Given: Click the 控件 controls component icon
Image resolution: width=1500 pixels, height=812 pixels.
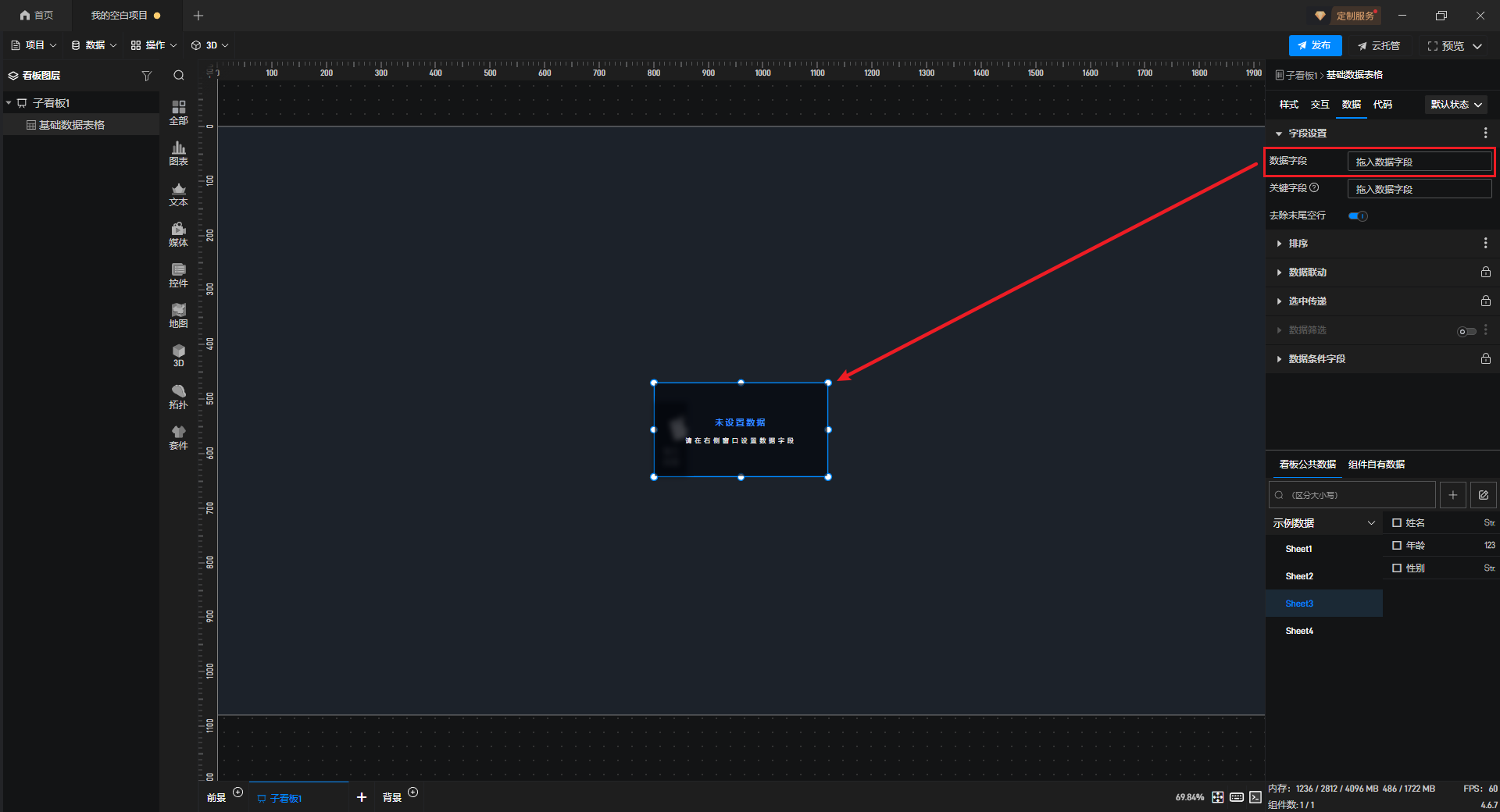Looking at the screenshot, I should click(x=178, y=274).
